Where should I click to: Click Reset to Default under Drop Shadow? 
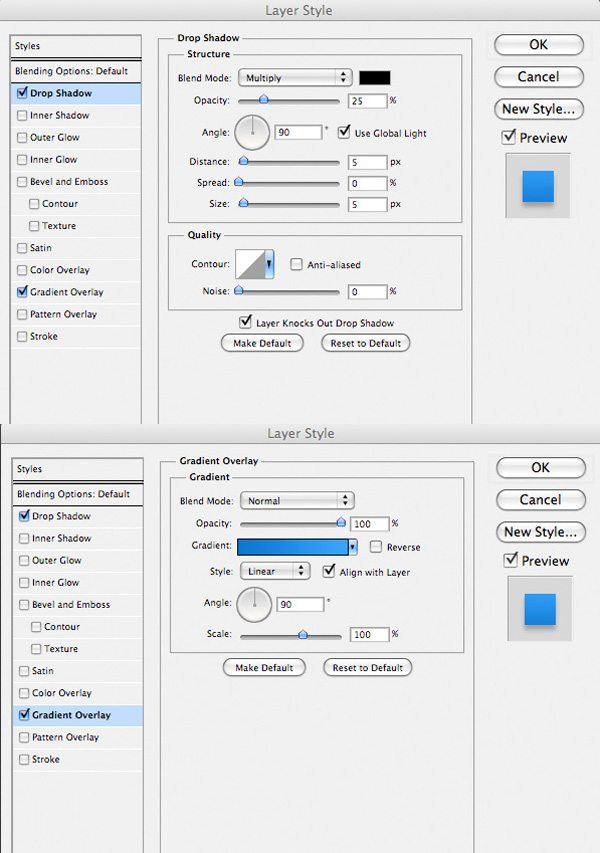point(366,343)
